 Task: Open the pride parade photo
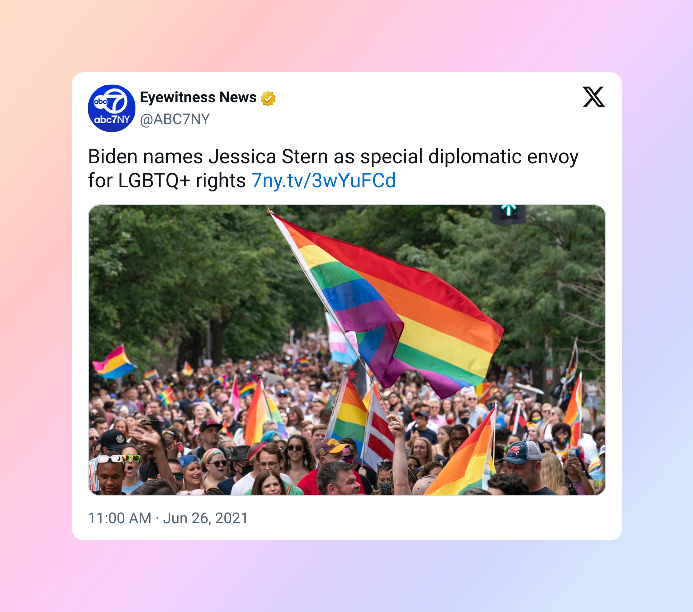pyautogui.click(x=347, y=350)
